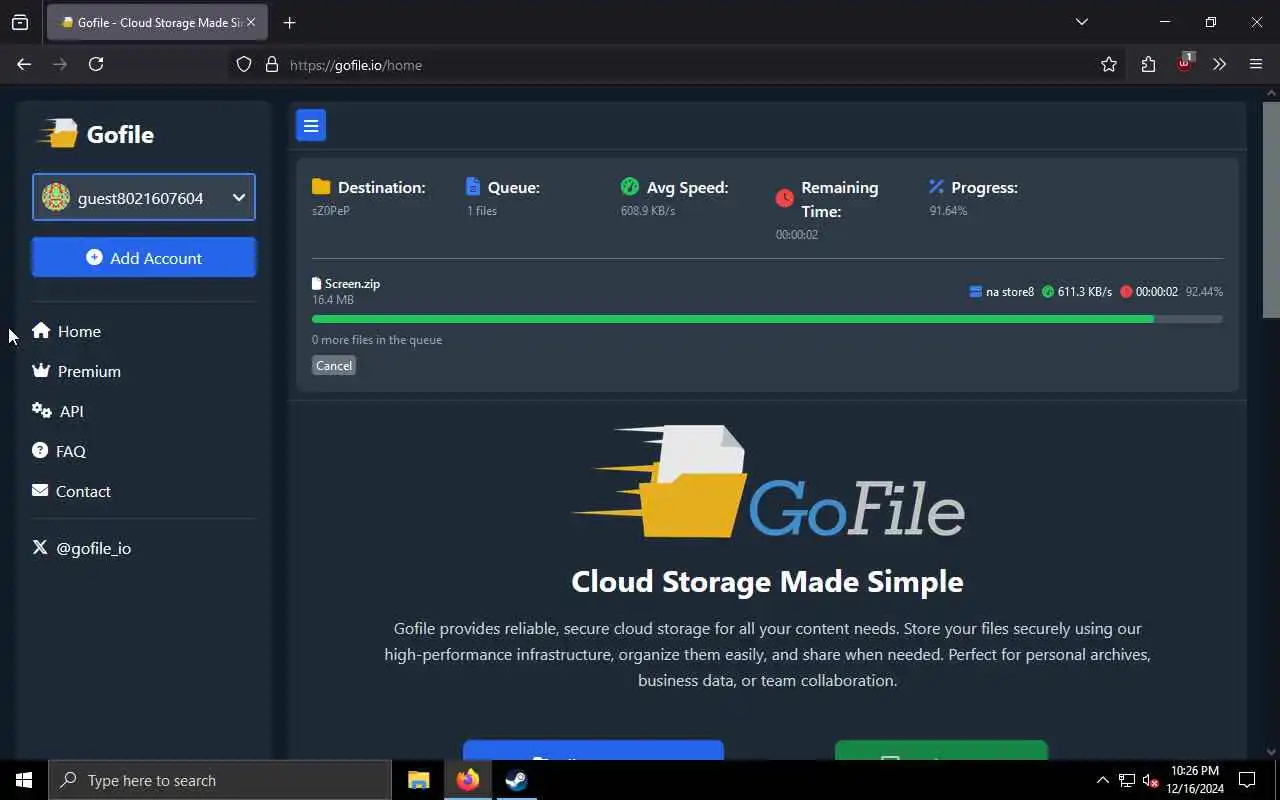The image size is (1280, 800).
Task: Click the 611.3 KB/s speed indicator icon
Action: [1048, 292]
